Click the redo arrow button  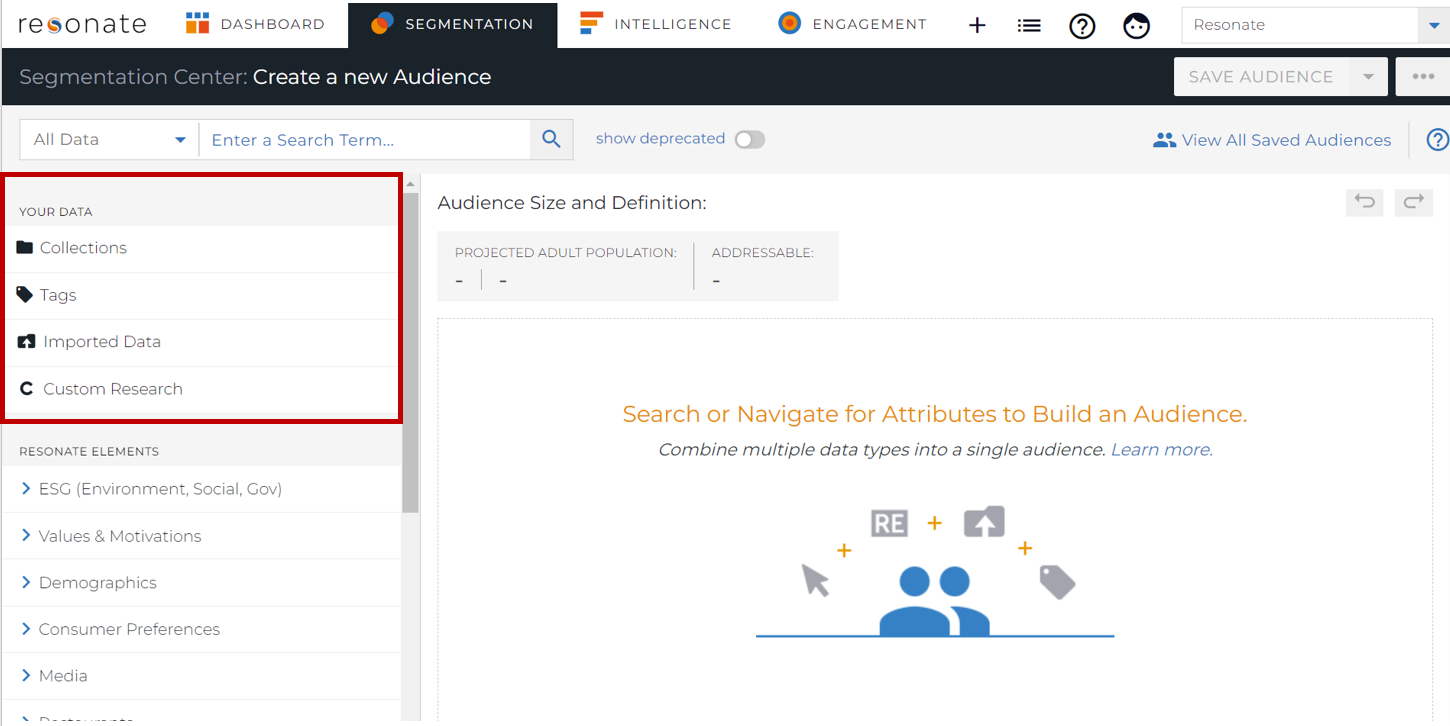(x=1414, y=202)
